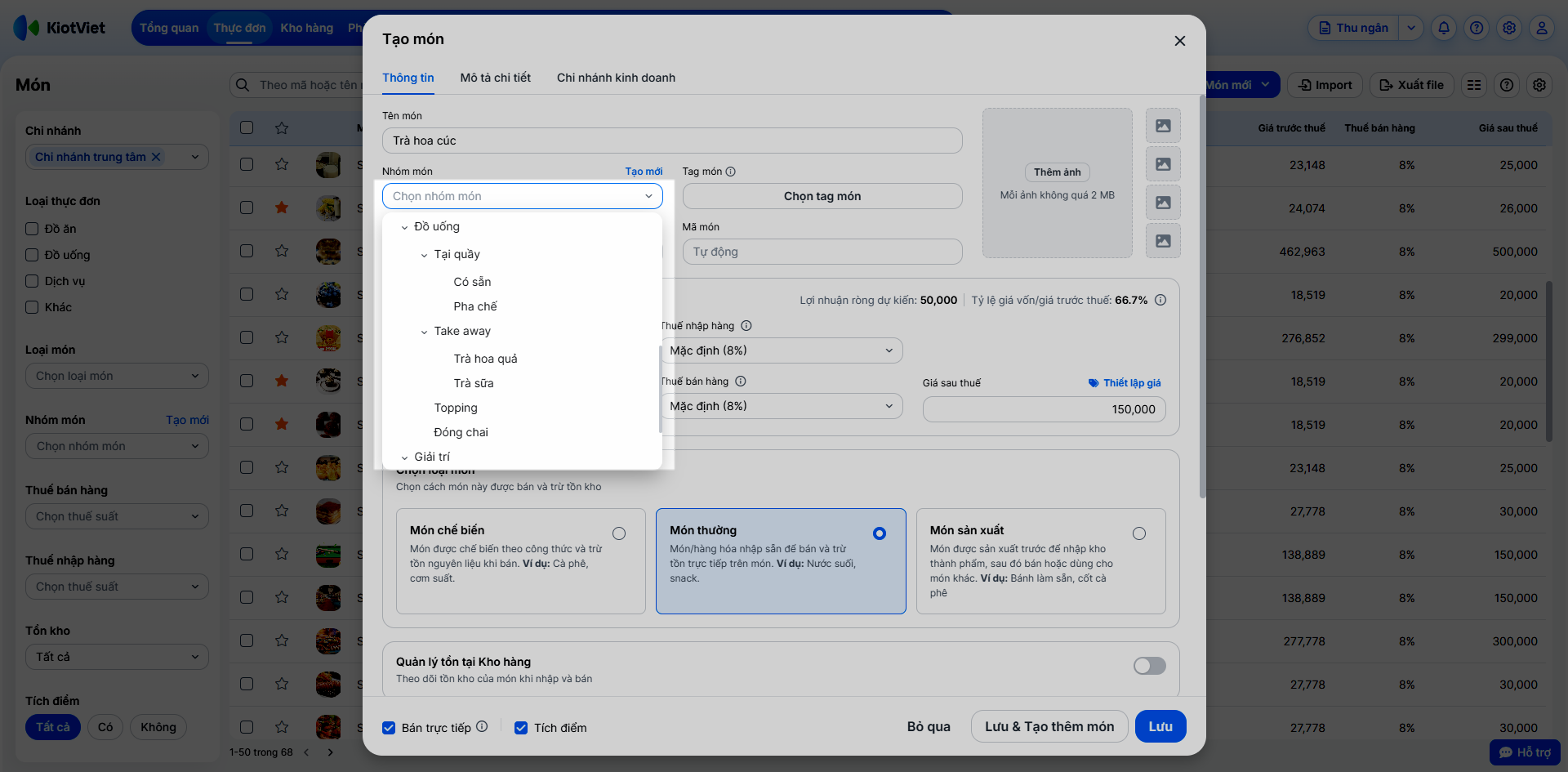Select Topping in group list

pyautogui.click(x=456, y=408)
